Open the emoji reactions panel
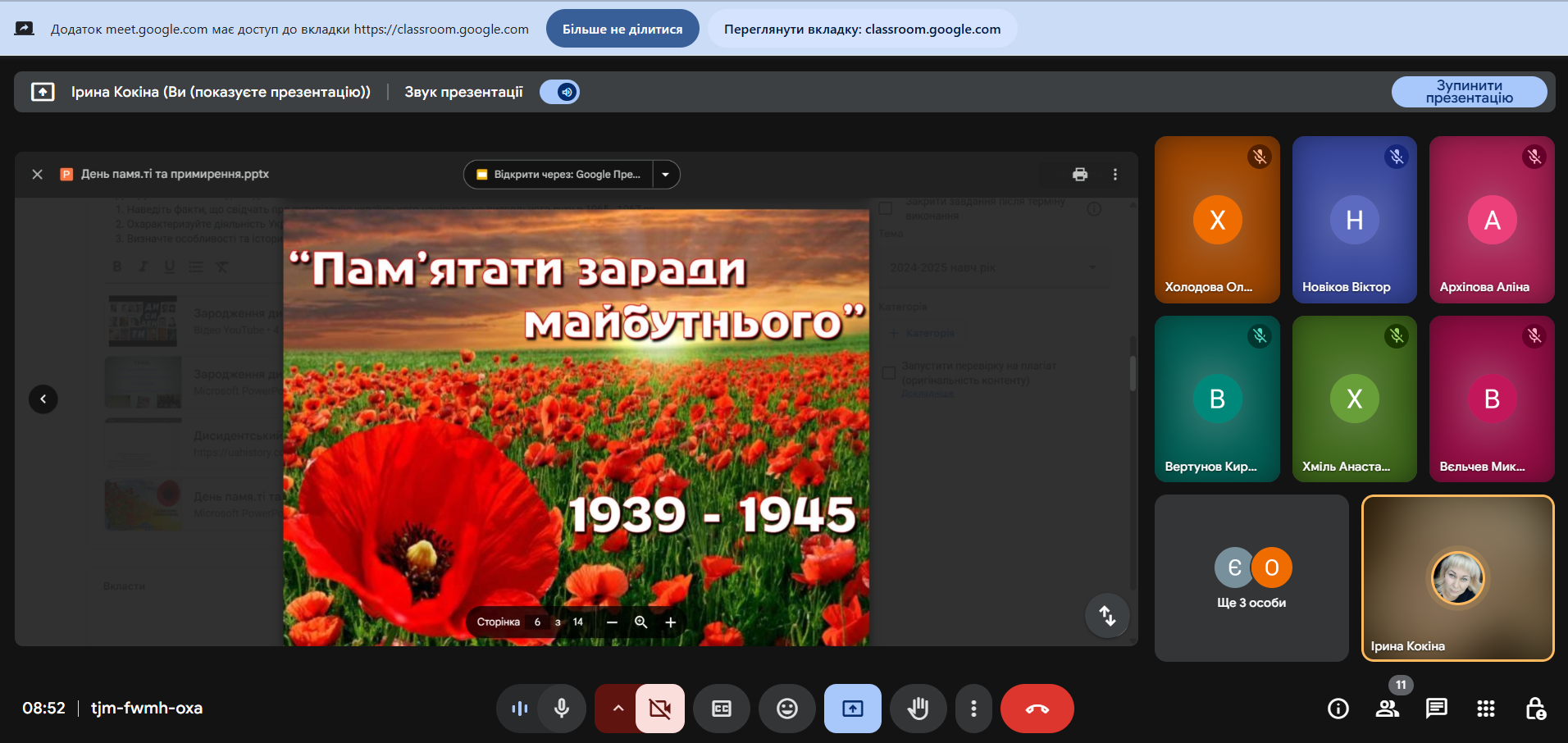Image resolution: width=1568 pixels, height=743 pixels. (x=786, y=709)
